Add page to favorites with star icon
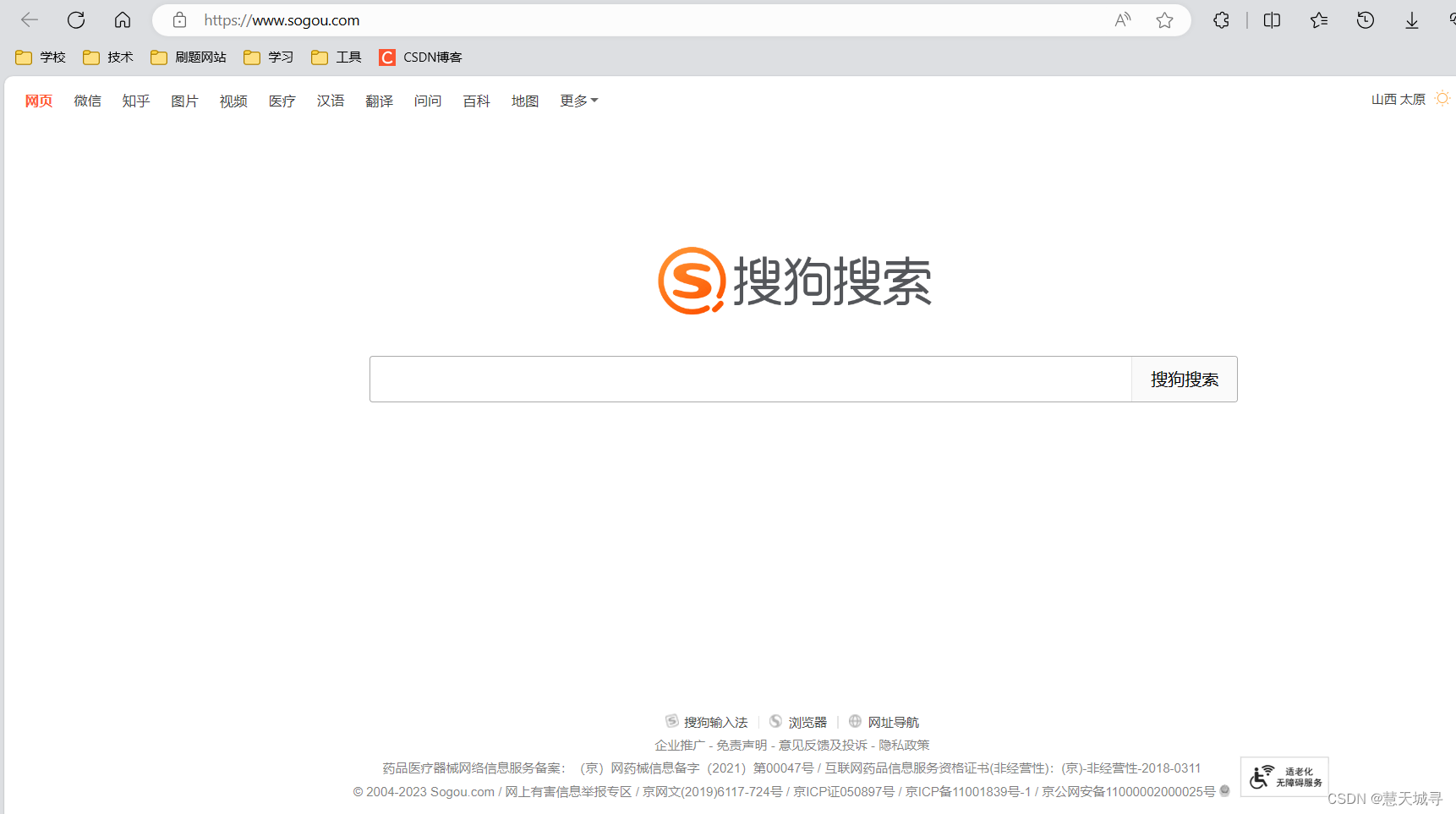The image size is (1456, 814). 1164,20
